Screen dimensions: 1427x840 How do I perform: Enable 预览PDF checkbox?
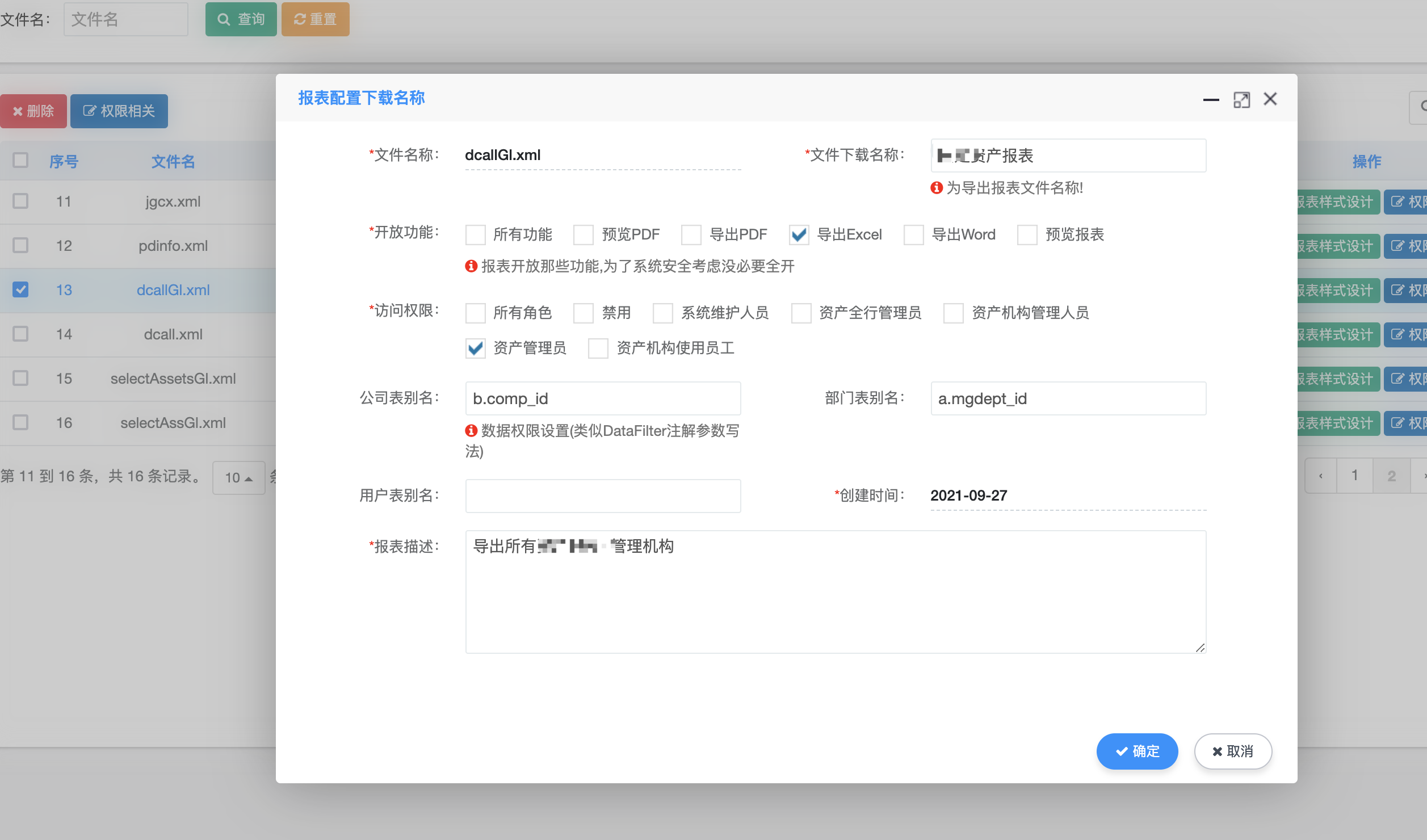[x=583, y=234]
